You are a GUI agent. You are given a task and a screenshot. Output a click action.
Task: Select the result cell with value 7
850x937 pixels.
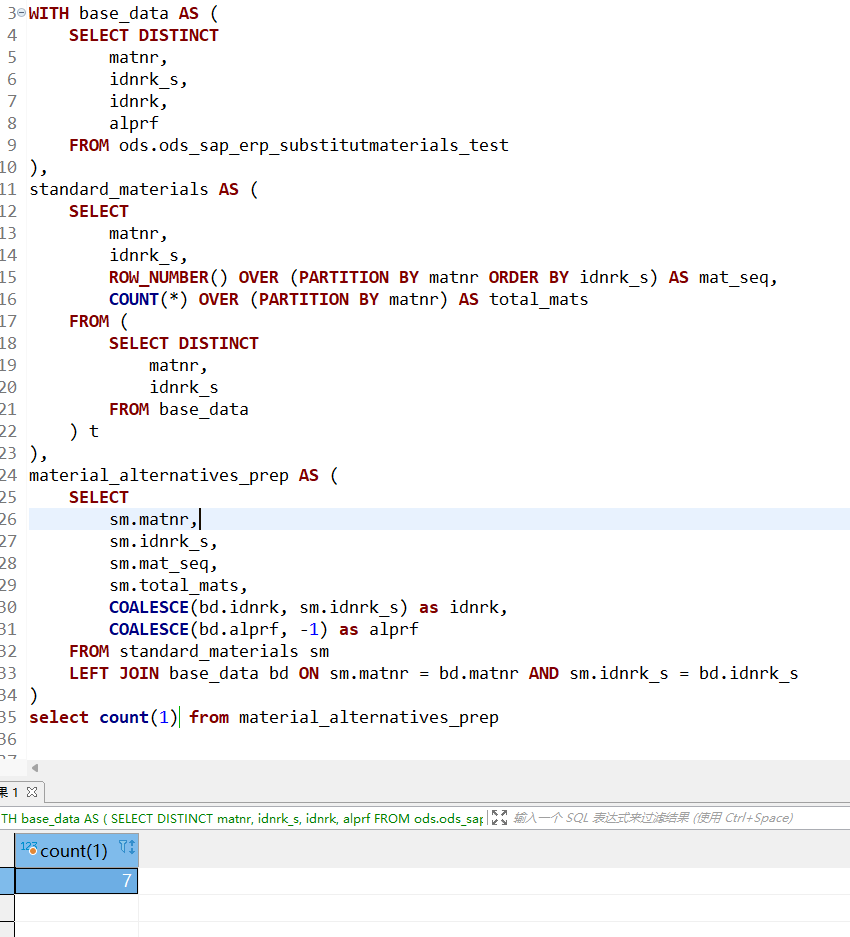(x=76, y=881)
